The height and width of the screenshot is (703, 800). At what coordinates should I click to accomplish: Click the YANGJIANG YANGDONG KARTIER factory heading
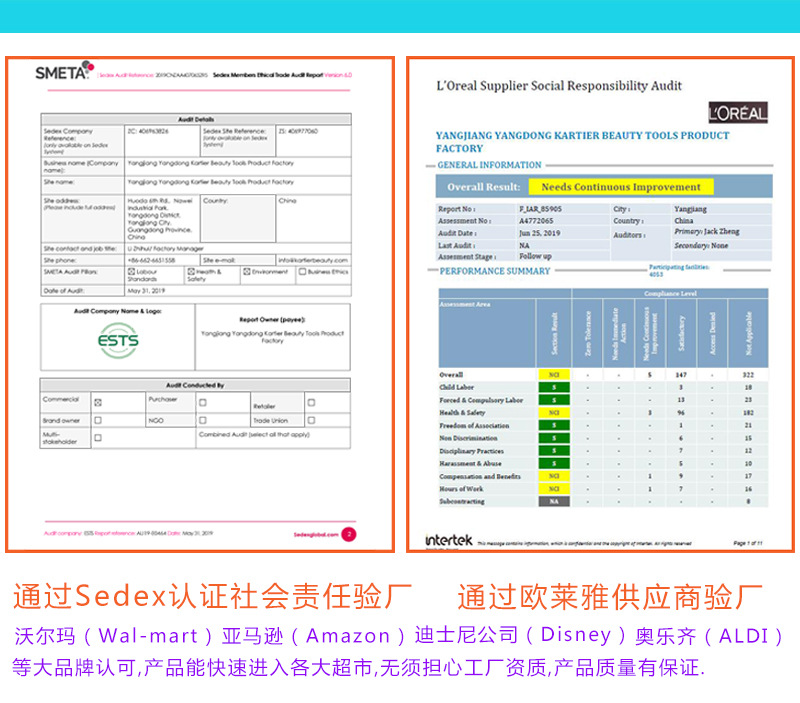tap(582, 142)
